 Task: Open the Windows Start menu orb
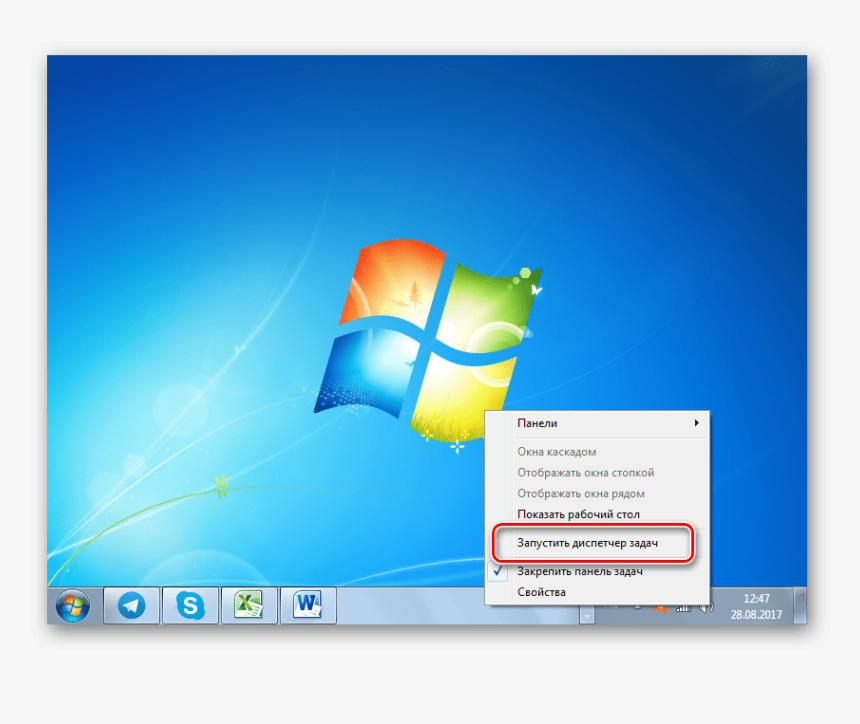pyautogui.click(x=72, y=606)
